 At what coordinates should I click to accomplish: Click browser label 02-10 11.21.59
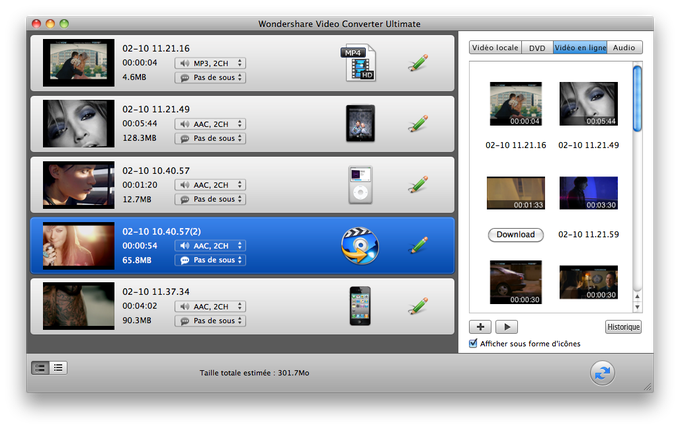588,235
